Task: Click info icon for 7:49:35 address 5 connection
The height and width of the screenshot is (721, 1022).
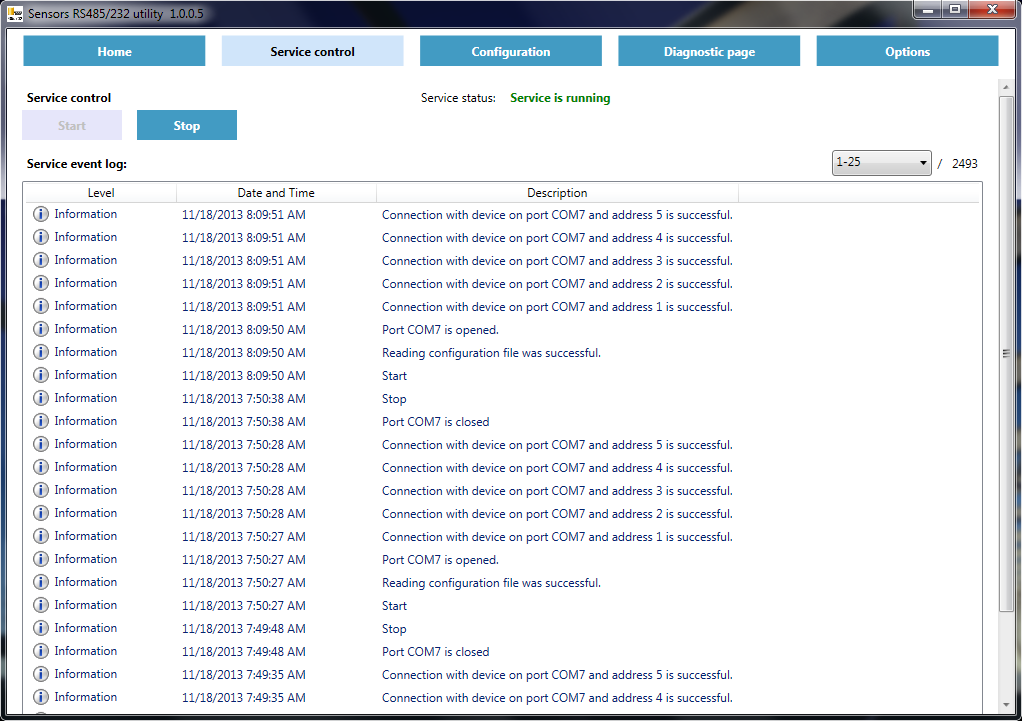Action: pyautogui.click(x=40, y=674)
